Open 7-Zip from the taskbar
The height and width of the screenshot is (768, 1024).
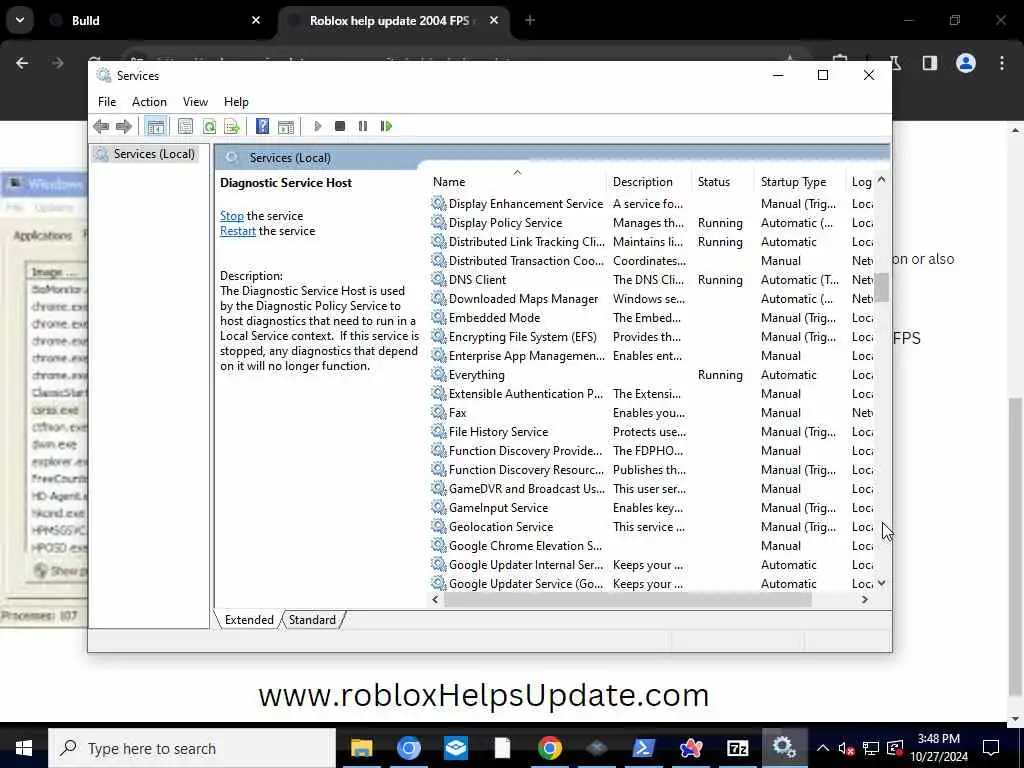tap(737, 748)
